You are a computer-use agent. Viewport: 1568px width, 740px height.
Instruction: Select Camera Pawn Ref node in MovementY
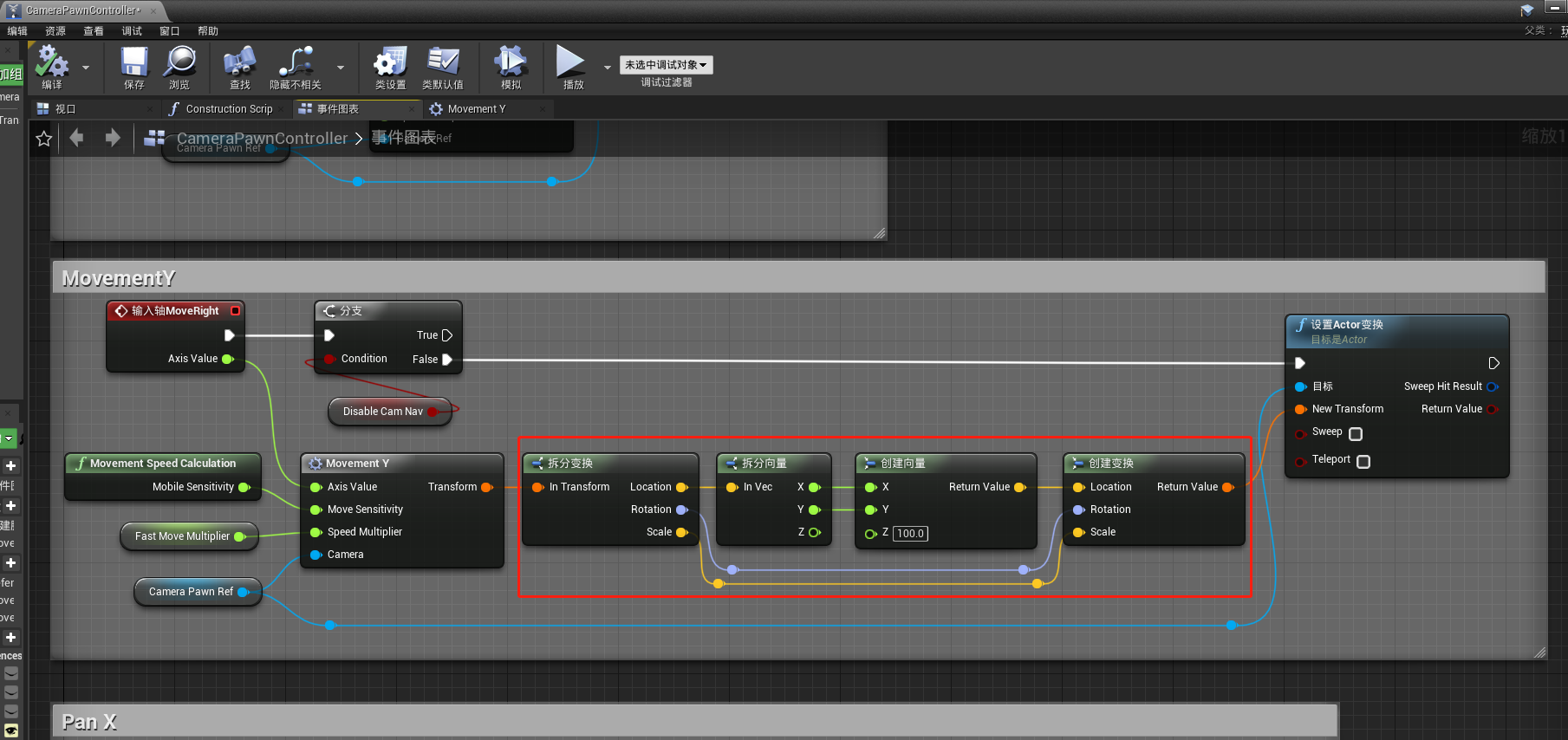(x=198, y=592)
